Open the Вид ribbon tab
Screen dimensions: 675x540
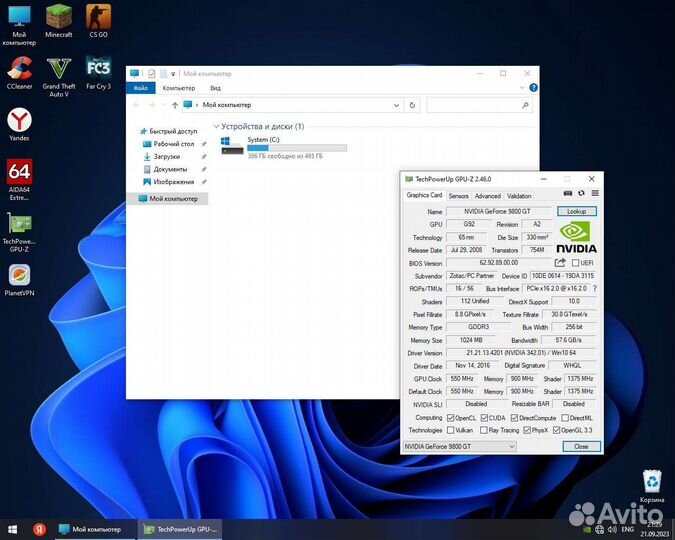(x=215, y=88)
